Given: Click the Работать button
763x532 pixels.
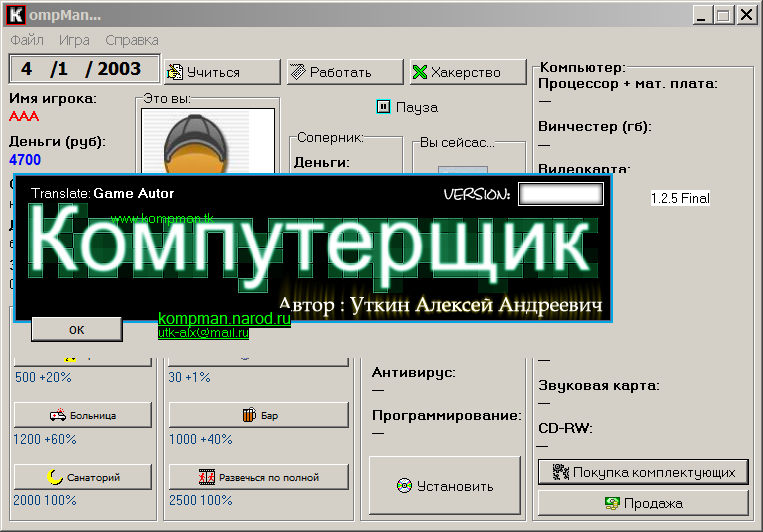Looking at the screenshot, I should click(345, 72).
